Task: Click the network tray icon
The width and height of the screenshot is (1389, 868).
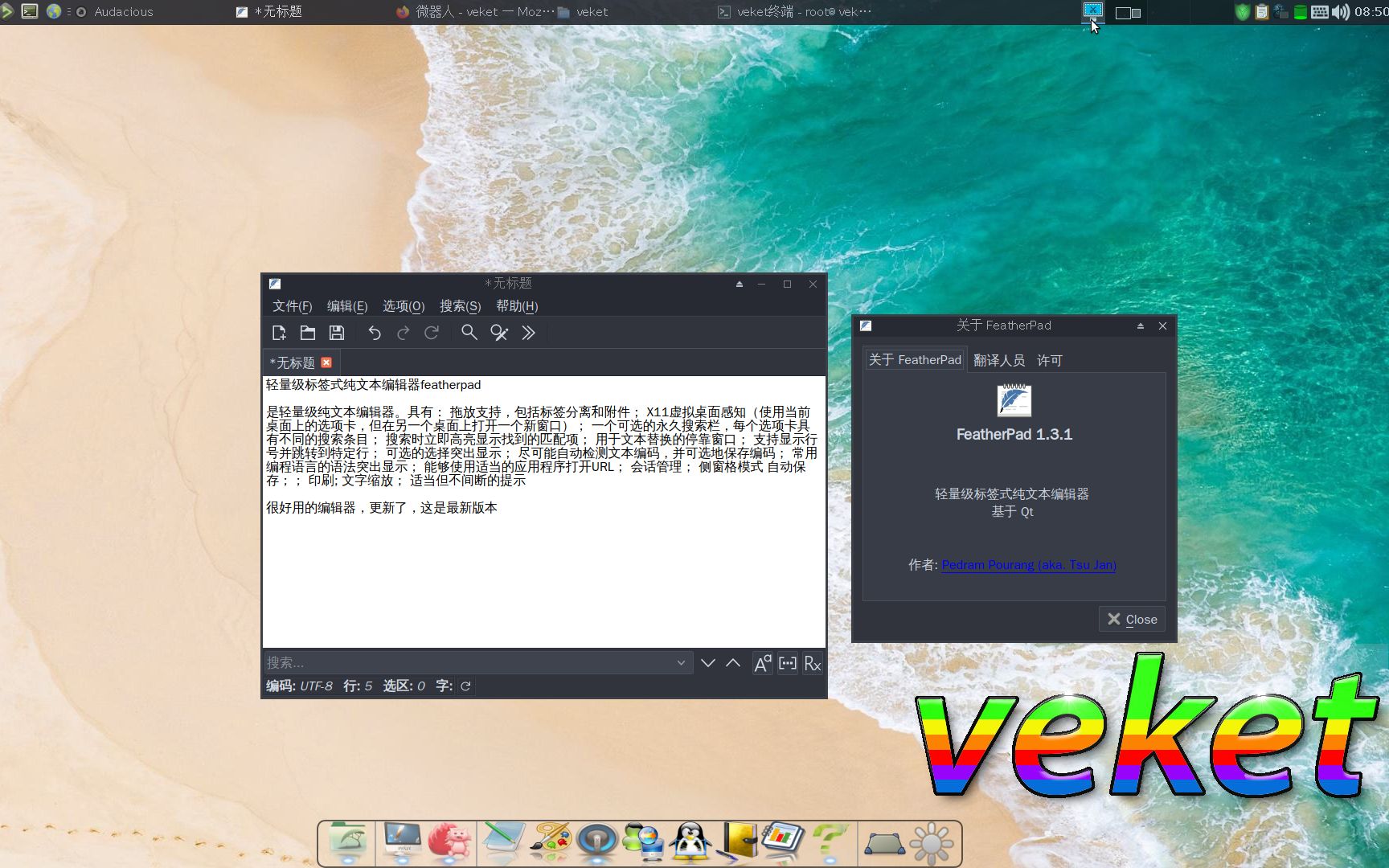Action: (1281, 12)
